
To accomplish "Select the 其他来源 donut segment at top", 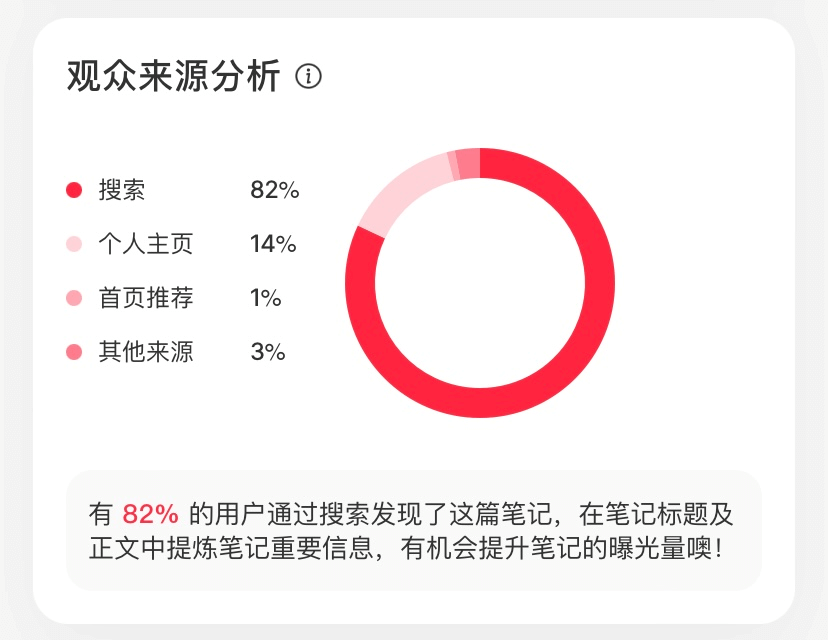I will point(469,164).
